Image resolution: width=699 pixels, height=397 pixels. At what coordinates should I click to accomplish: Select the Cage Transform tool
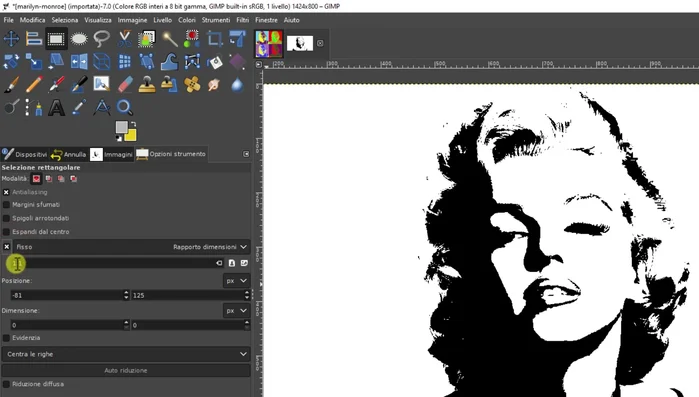192,61
